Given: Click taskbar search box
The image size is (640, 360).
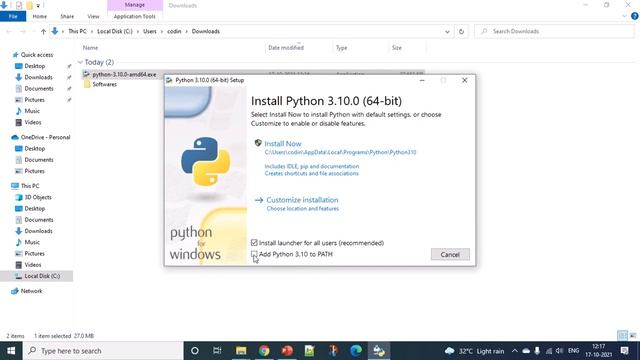Looking at the screenshot, I should 103,351.
